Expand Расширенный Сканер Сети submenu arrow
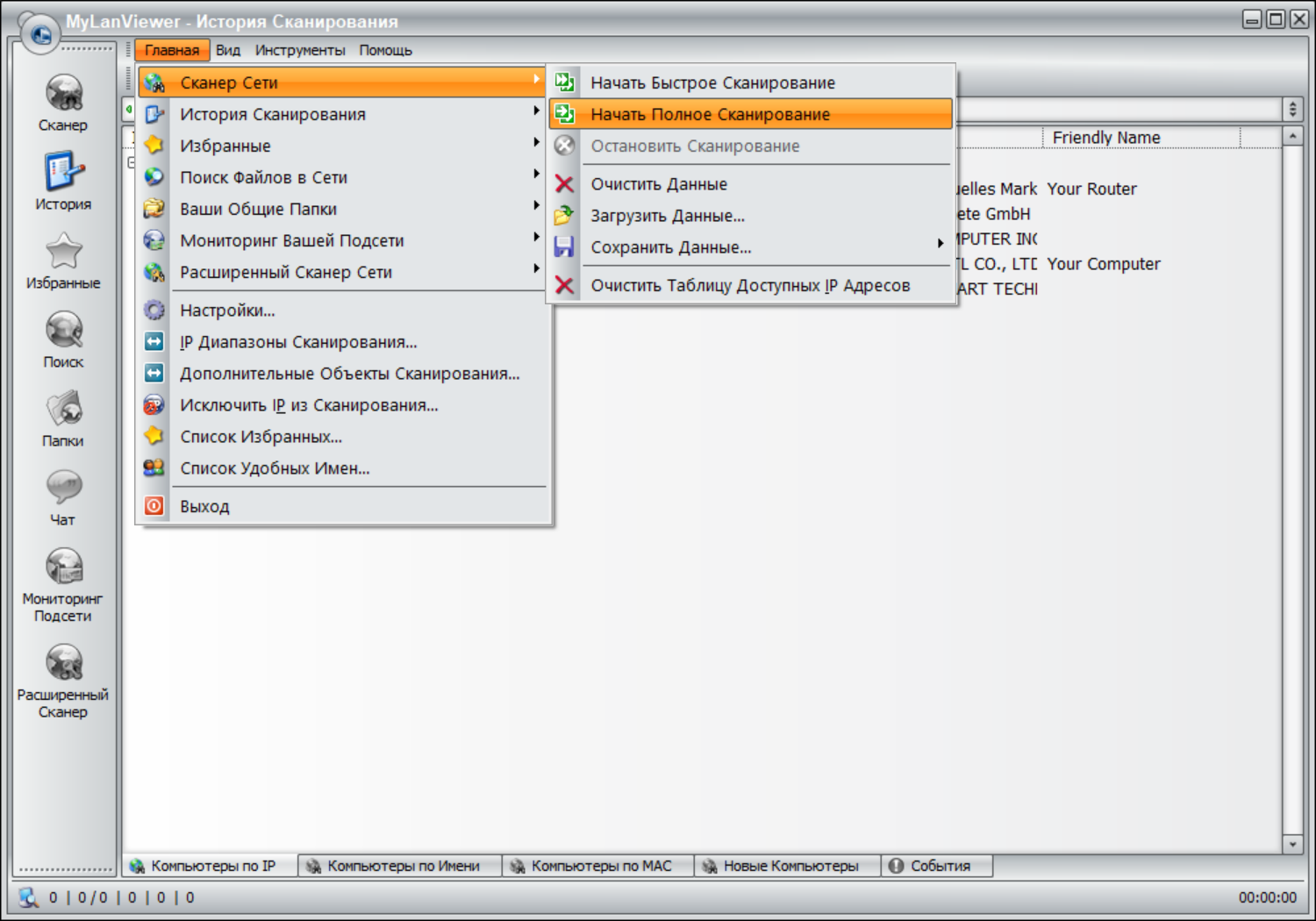Image resolution: width=1316 pixels, height=921 pixels. (x=536, y=269)
